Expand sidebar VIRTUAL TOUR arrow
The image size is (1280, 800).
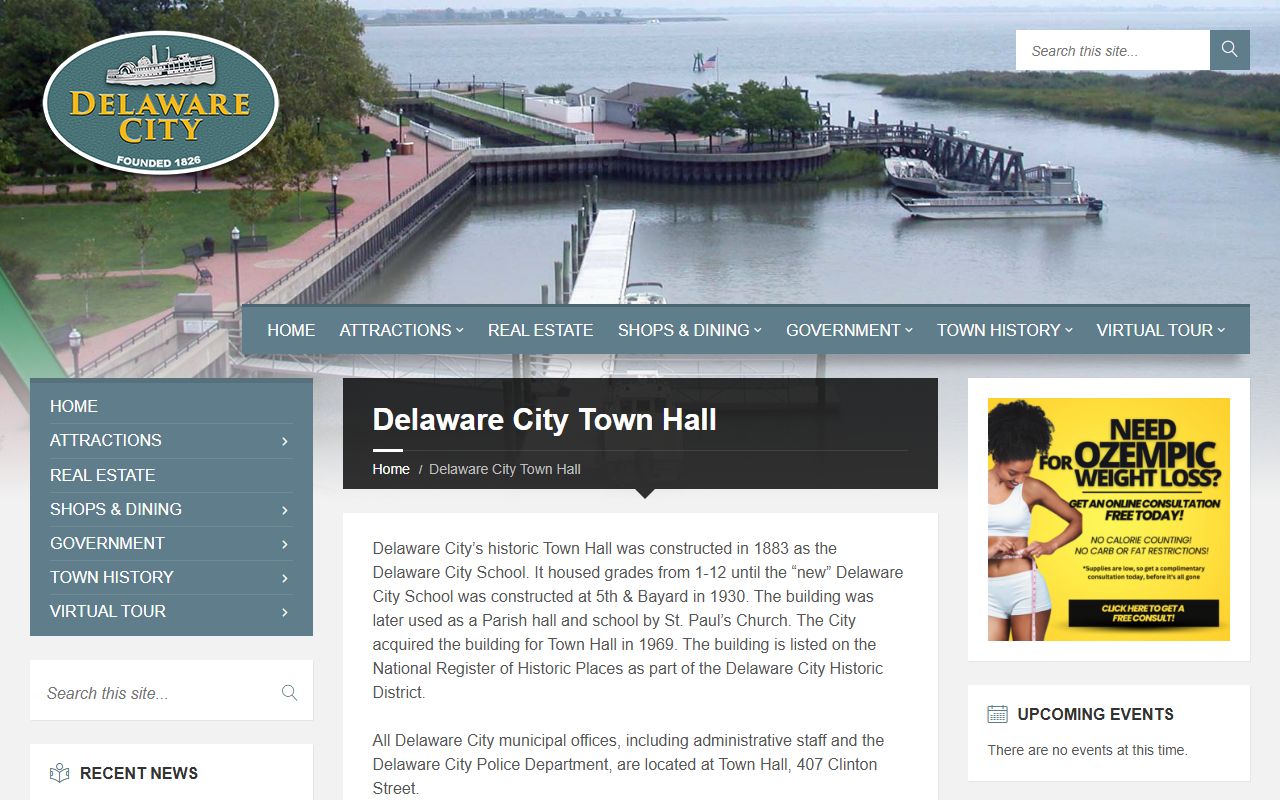(x=285, y=612)
